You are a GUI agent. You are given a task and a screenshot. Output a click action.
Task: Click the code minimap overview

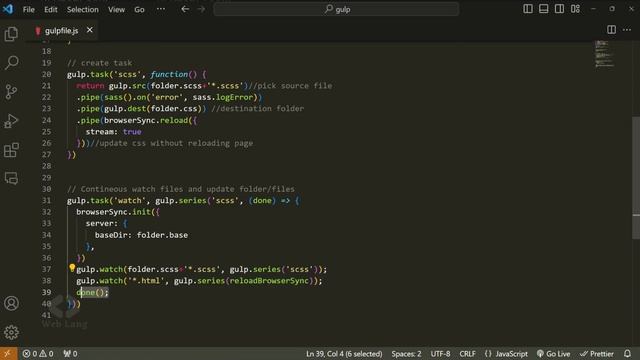click(604, 53)
